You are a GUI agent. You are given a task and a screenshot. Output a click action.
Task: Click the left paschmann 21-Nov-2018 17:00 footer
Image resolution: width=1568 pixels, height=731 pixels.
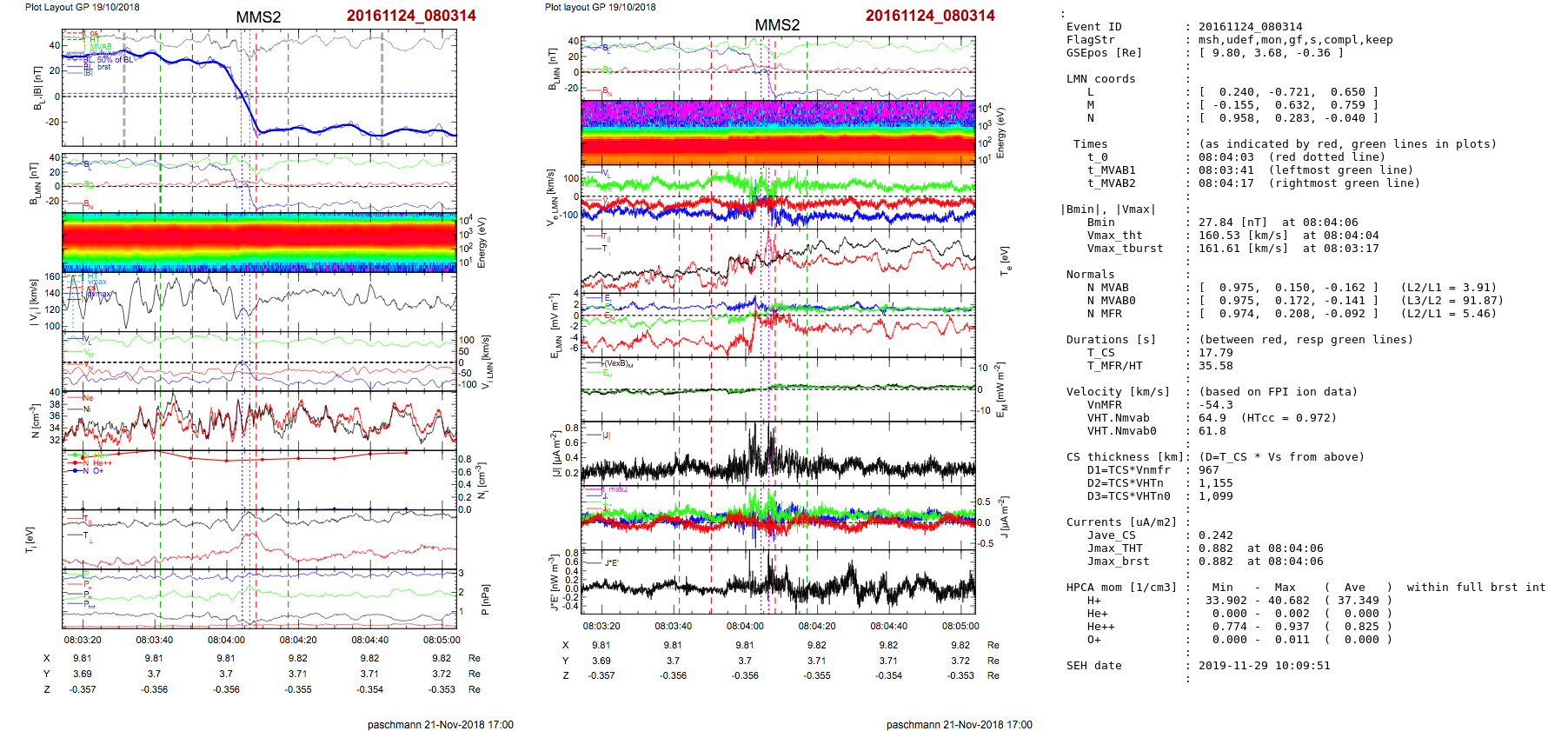440,725
